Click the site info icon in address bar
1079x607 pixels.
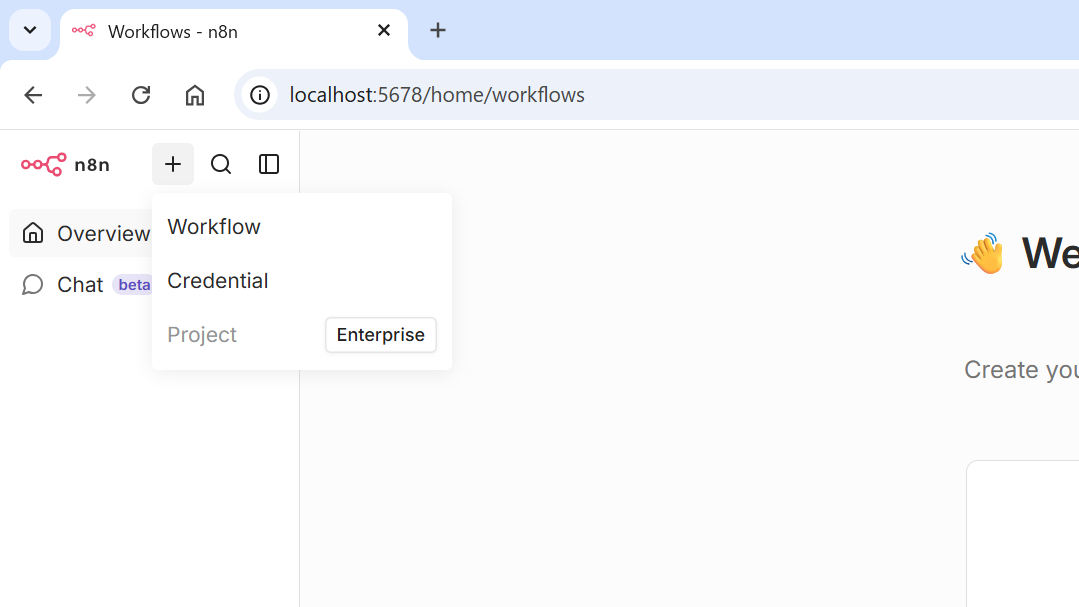pyautogui.click(x=260, y=95)
